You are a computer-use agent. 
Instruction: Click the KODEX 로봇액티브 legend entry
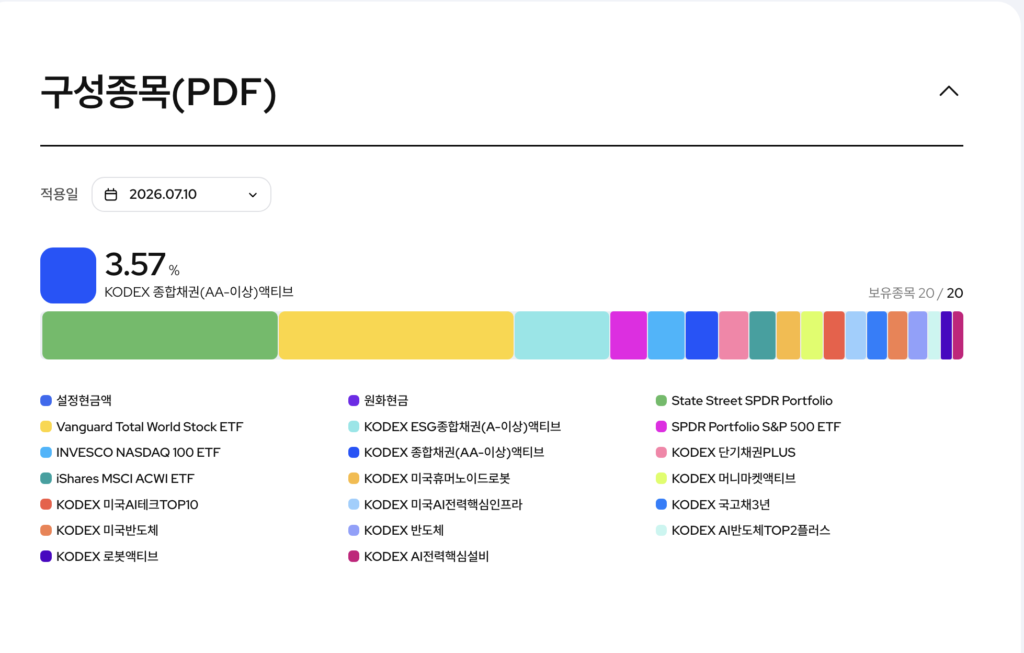99,556
